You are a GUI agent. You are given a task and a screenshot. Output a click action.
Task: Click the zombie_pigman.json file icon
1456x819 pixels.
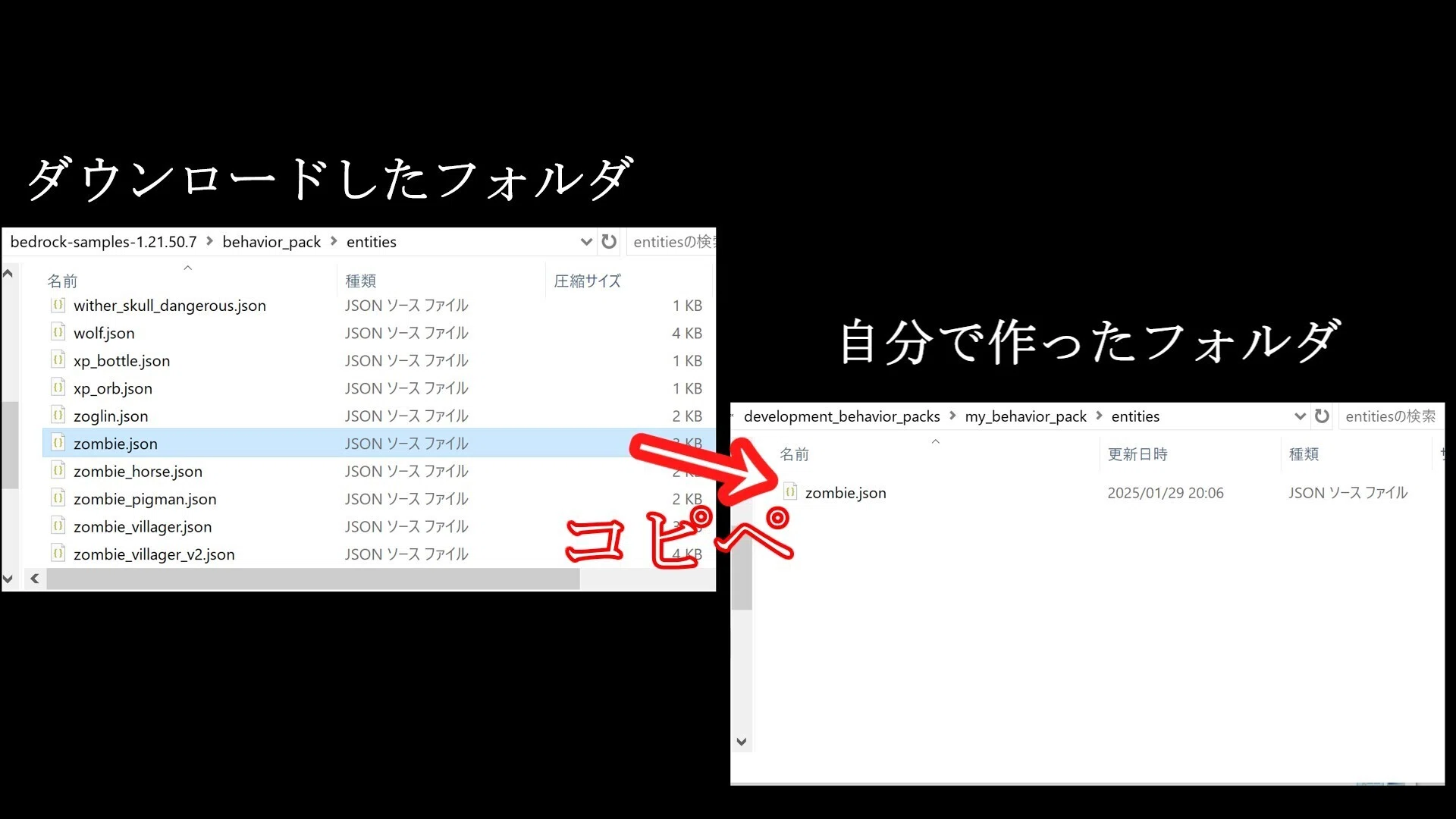pyautogui.click(x=58, y=499)
